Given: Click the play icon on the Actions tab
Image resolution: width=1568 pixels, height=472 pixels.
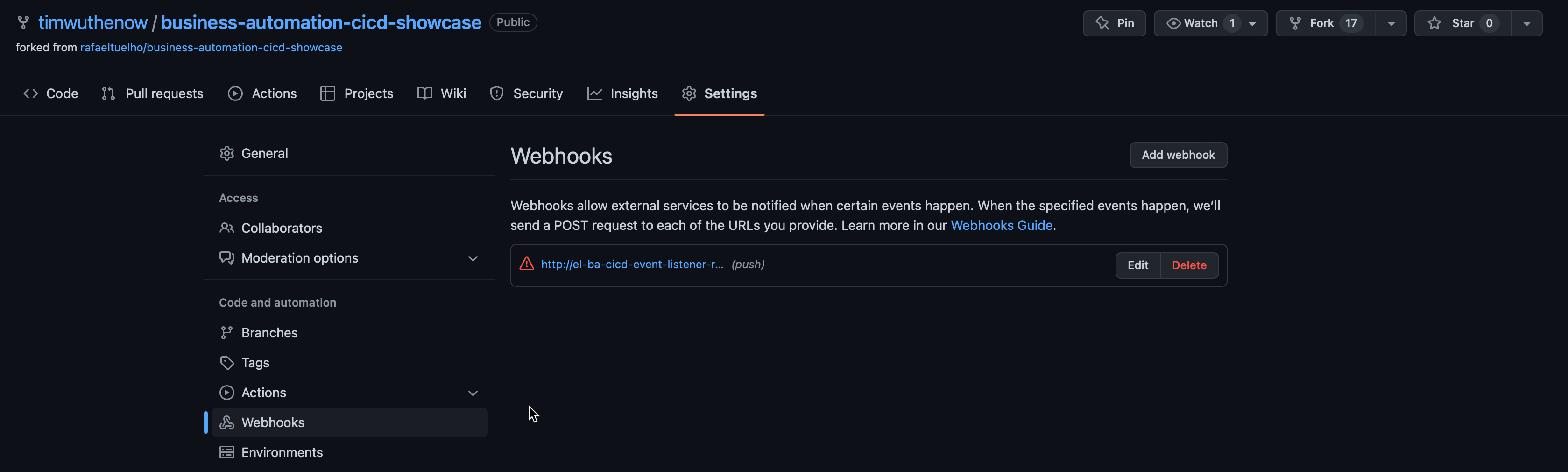Looking at the screenshot, I should coord(235,93).
